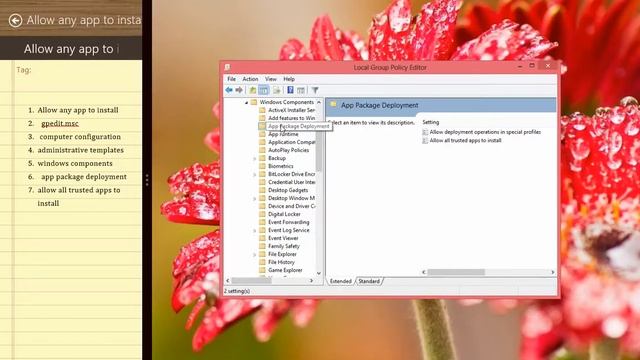Click the 'app package deployment' note line
The width and height of the screenshot is (640, 360).
click(x=84, y=177)
